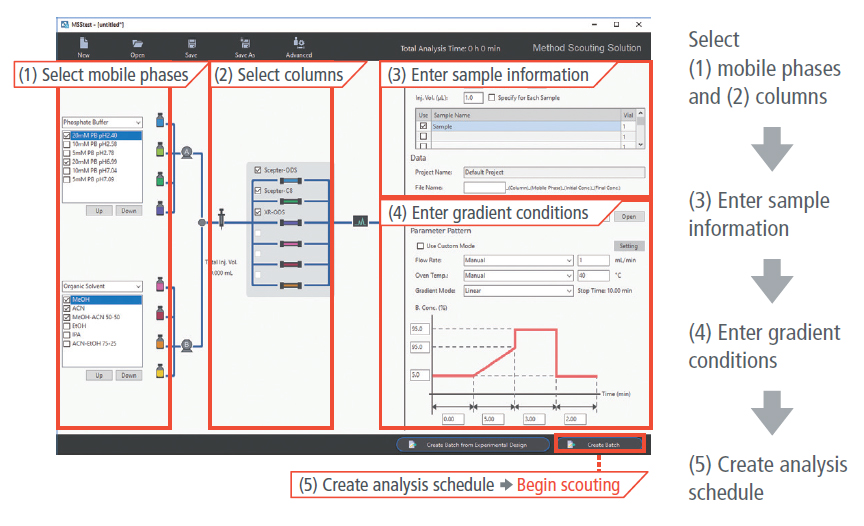Check the 10mM PB pH7.04 checkbox
The height and width of the screenshot is (526, 864).
point(67,171)
